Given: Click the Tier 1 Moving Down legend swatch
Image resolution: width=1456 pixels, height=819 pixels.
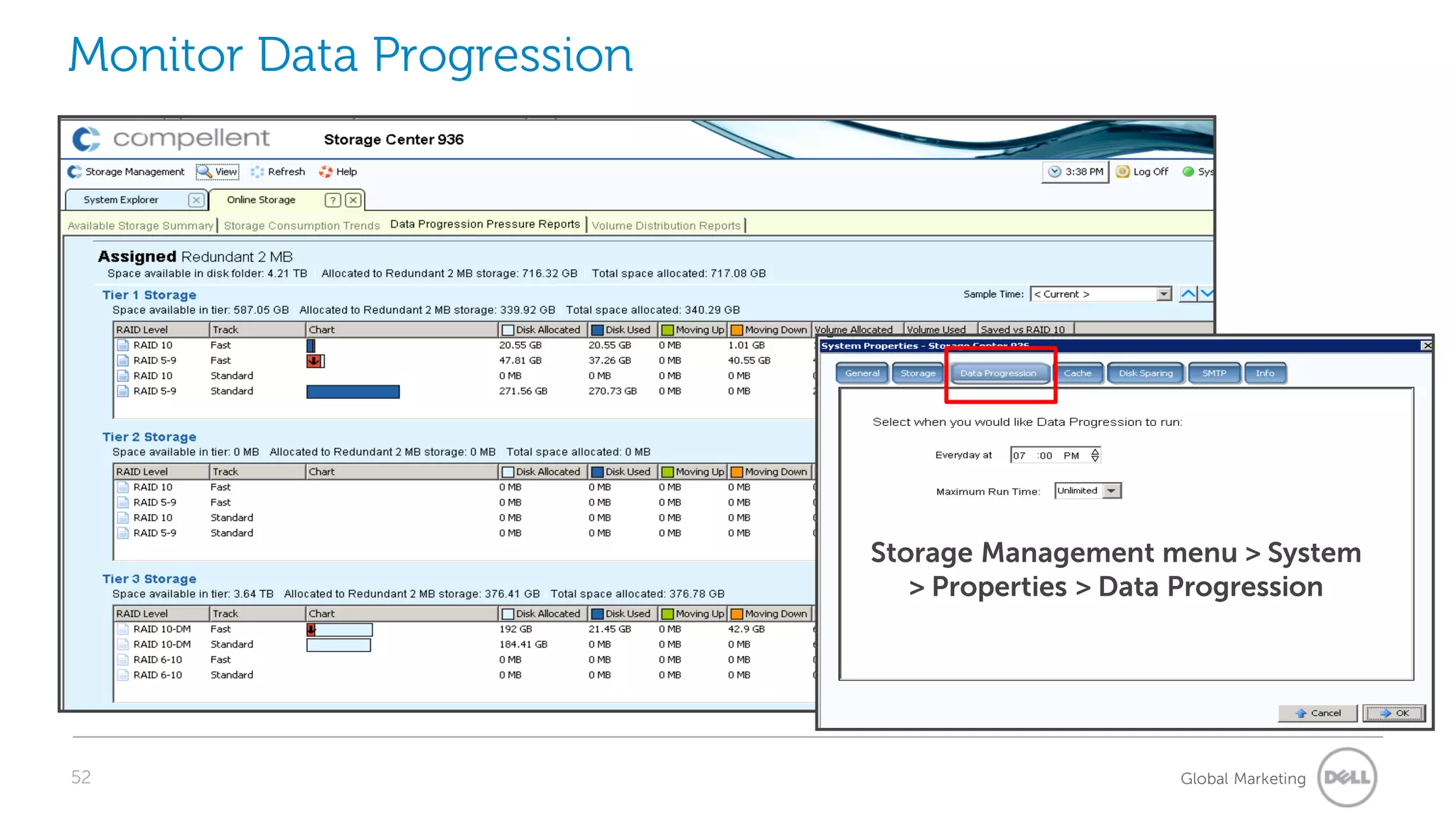Looking at the screenshot, I should coord(737,330).
